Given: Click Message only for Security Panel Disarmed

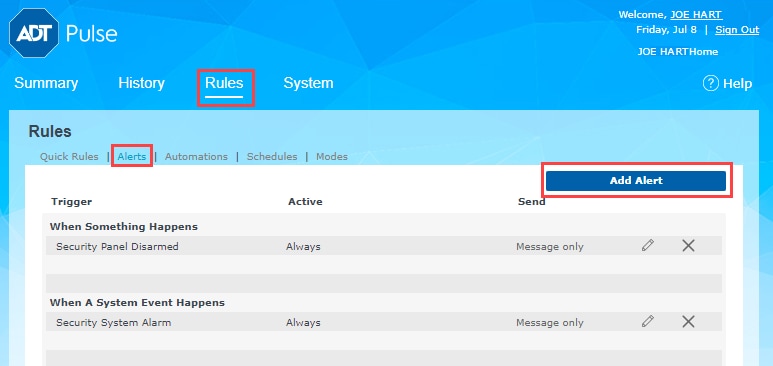Looking at the screenshot, I should click(550, 246).
